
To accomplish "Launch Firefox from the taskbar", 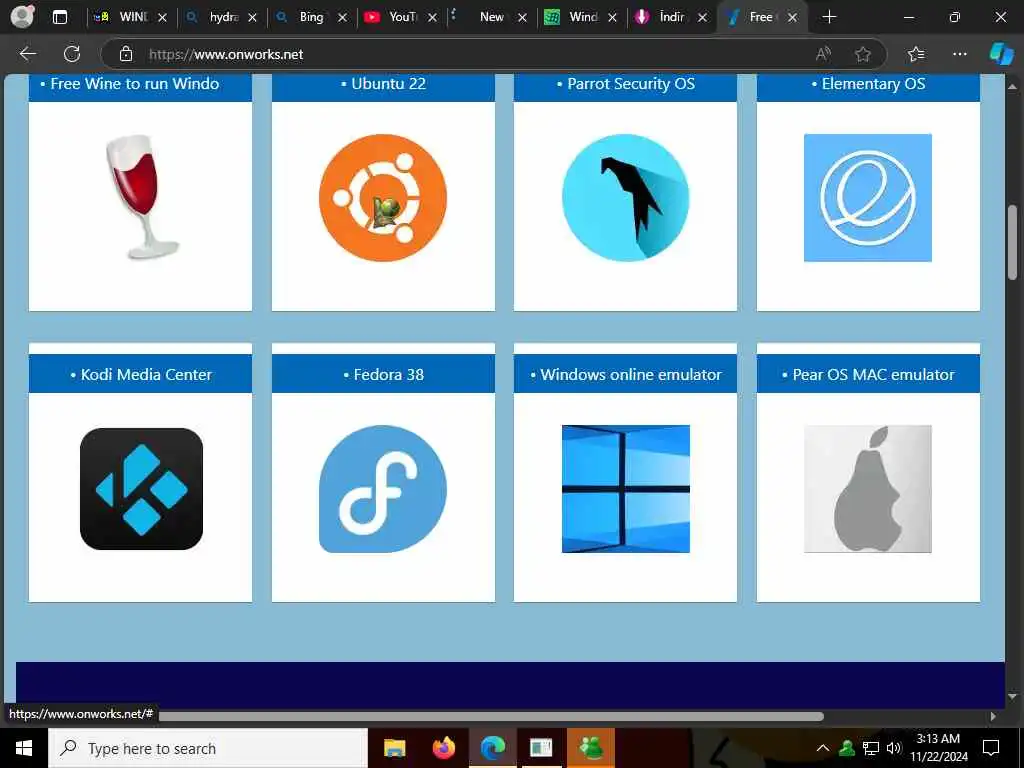I will coord(444,748).
